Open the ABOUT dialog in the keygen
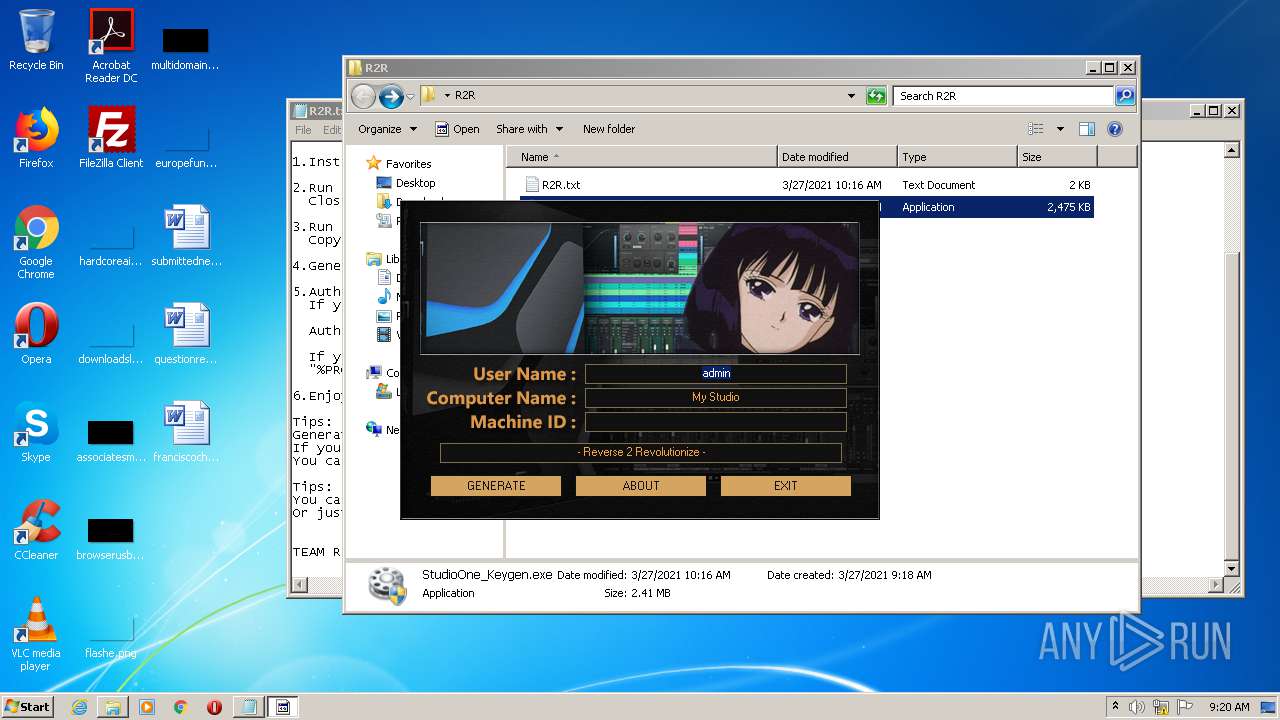This screenshot has width=1280, height=720. point(640,486)
